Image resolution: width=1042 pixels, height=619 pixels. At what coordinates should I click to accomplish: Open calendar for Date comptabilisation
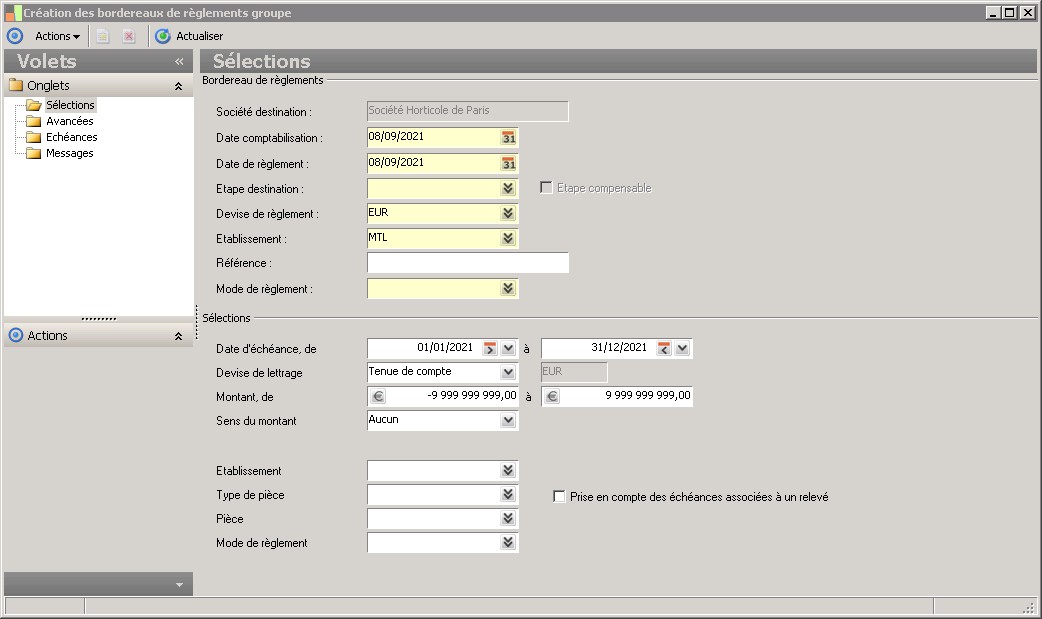coord(508,138)
